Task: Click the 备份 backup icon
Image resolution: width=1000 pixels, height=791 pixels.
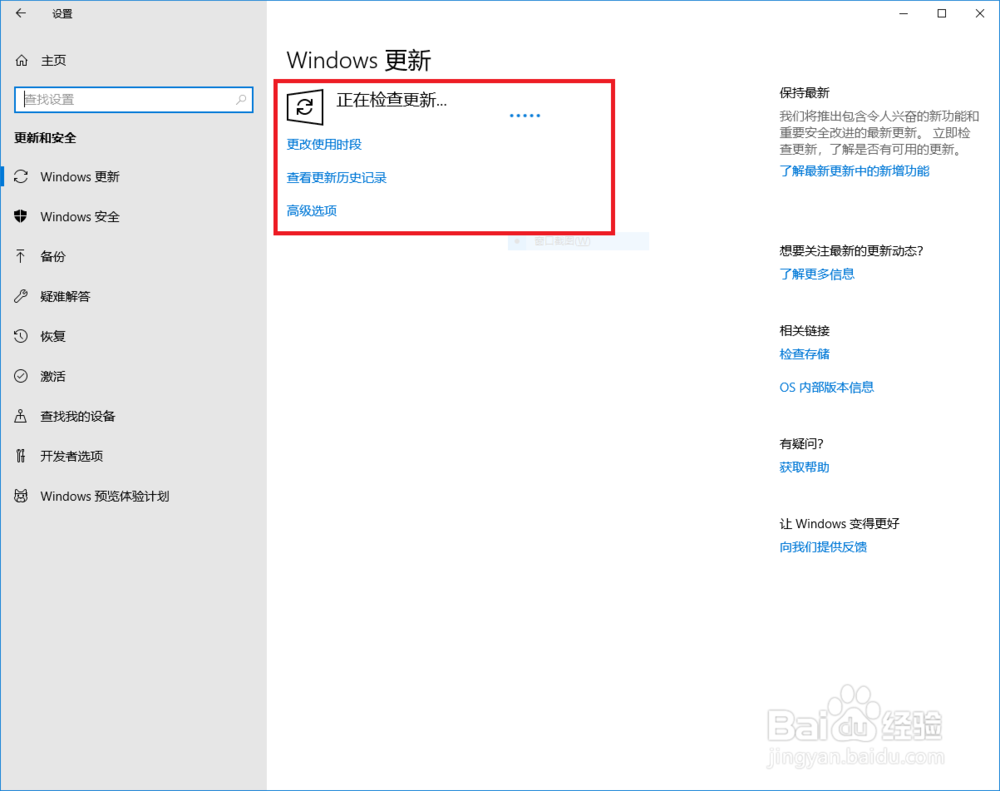Action: point(21,256)
